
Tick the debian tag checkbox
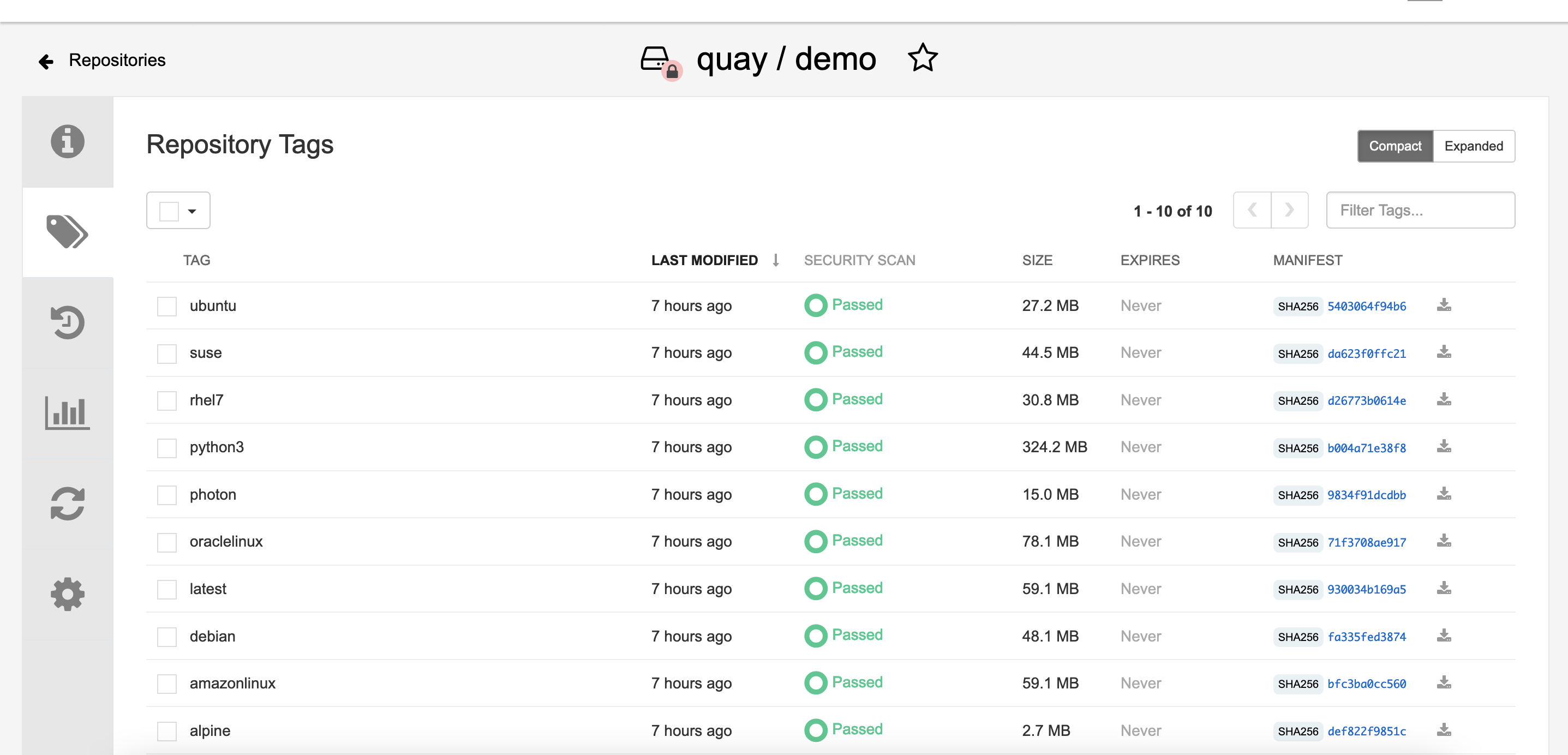pyautogui.click(x=166, y=637)
